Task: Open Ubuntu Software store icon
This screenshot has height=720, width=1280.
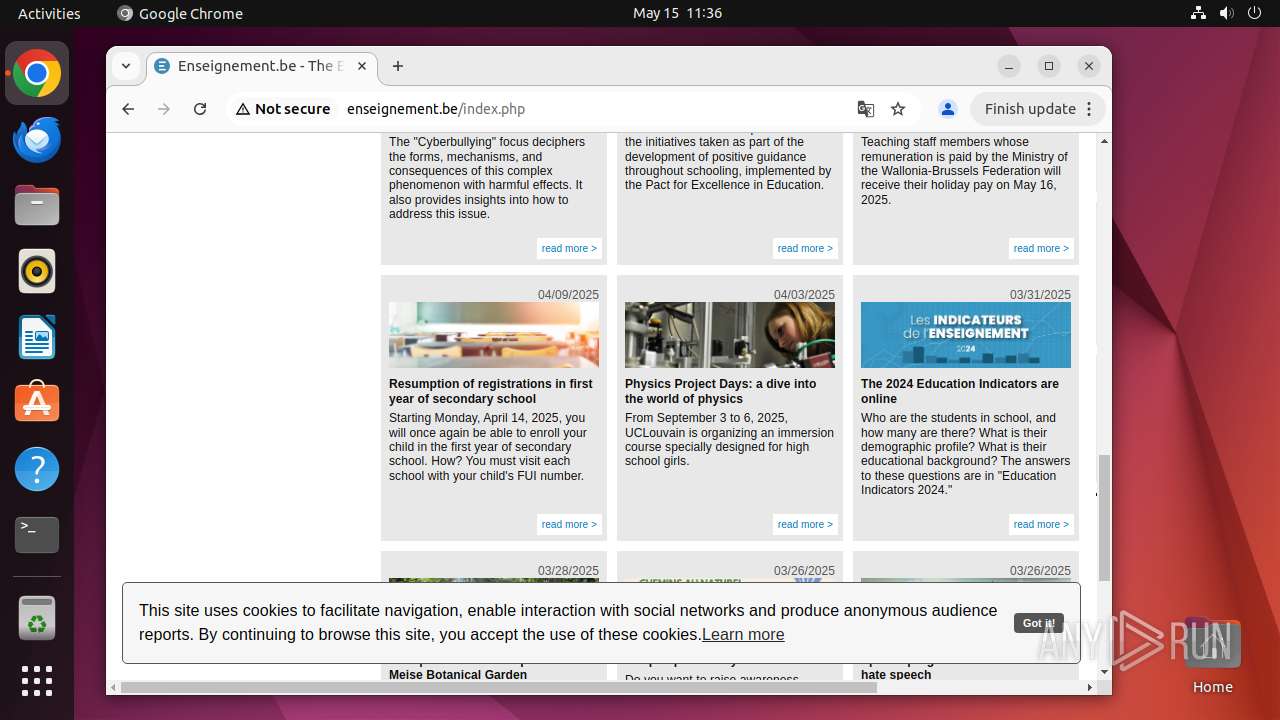Action: [x=37, y=403]
